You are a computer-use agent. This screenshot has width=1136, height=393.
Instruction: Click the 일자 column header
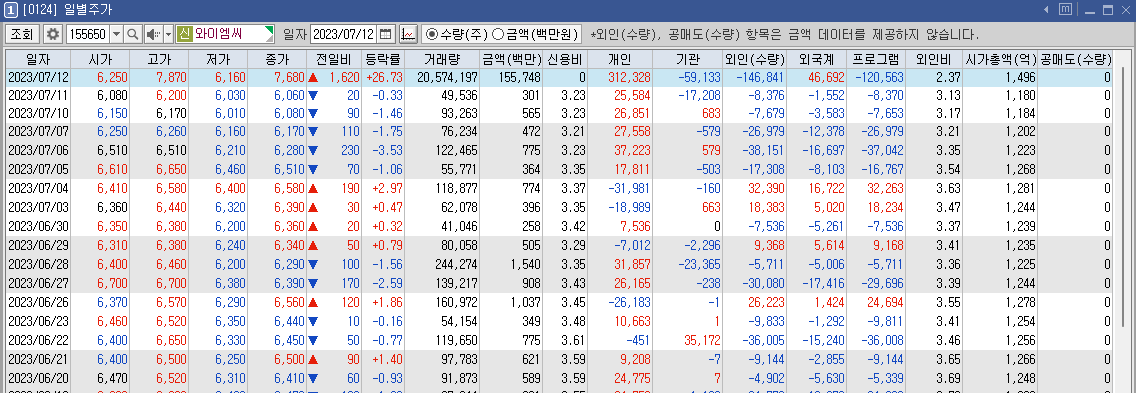click(37, 59)
